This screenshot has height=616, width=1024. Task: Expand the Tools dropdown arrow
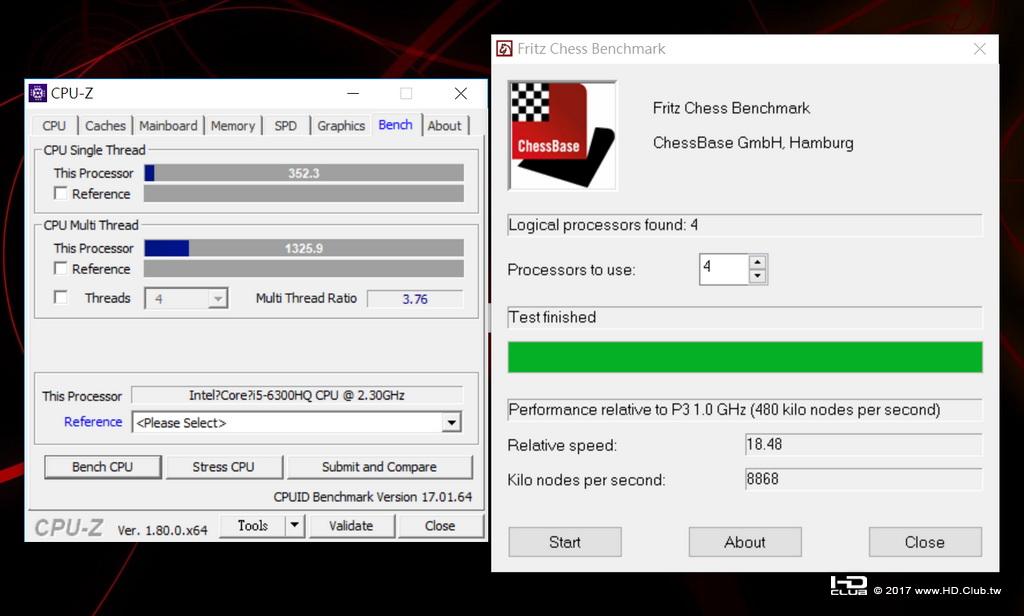click(295, 525)
